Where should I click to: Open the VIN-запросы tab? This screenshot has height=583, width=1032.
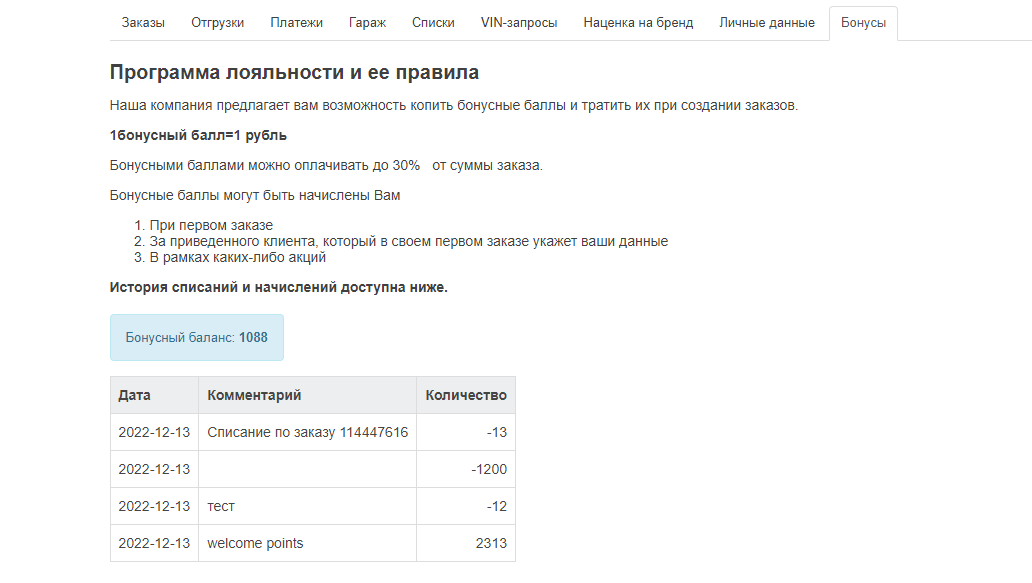pyautogui.click(x=519, y=23)
